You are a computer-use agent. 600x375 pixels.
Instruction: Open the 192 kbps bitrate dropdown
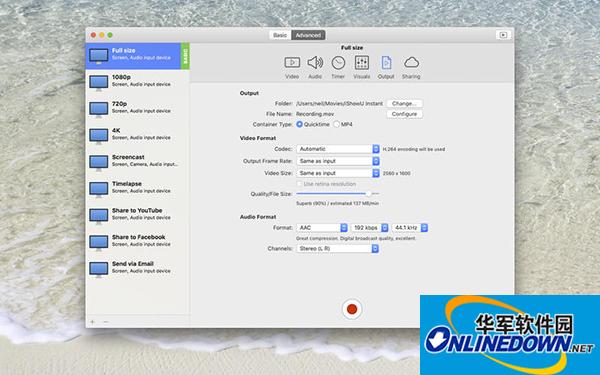tap(370, 228)
